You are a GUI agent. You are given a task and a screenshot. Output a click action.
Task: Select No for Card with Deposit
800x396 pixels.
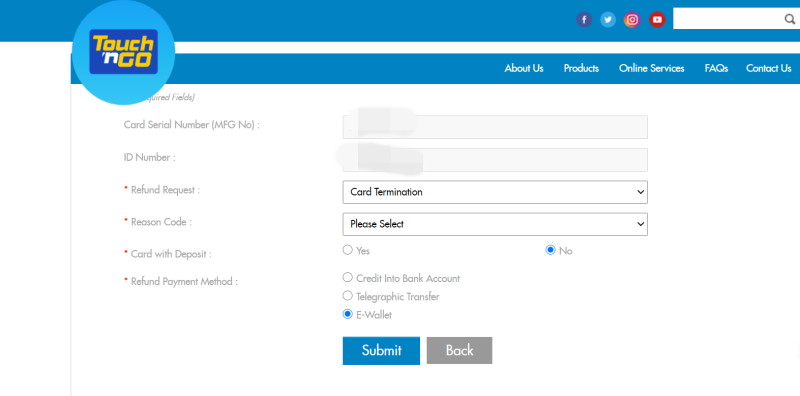(550, 250)
